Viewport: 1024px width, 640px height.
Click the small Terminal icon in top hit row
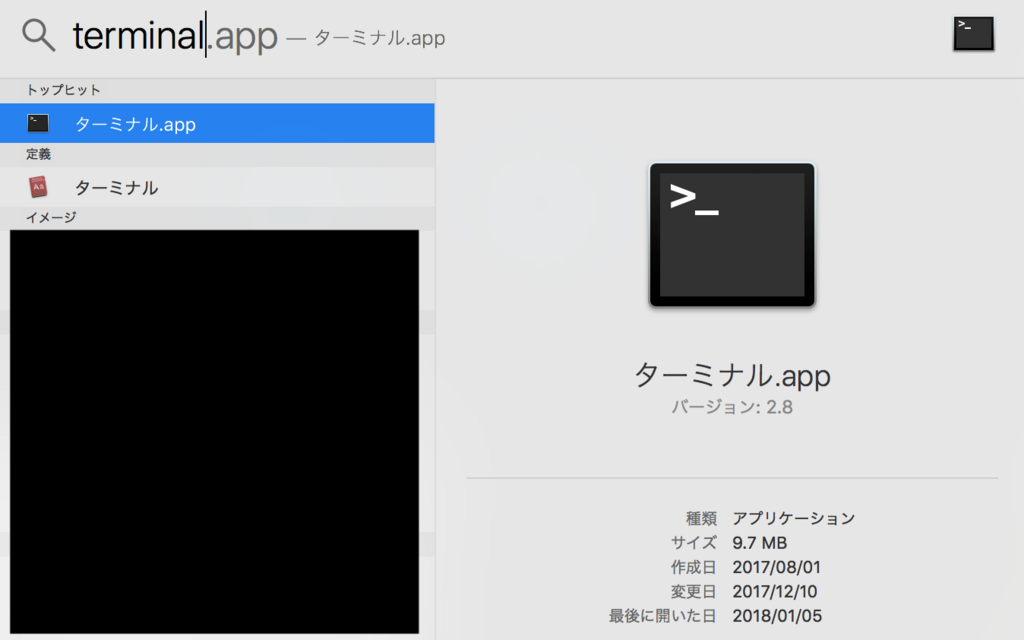38,123
